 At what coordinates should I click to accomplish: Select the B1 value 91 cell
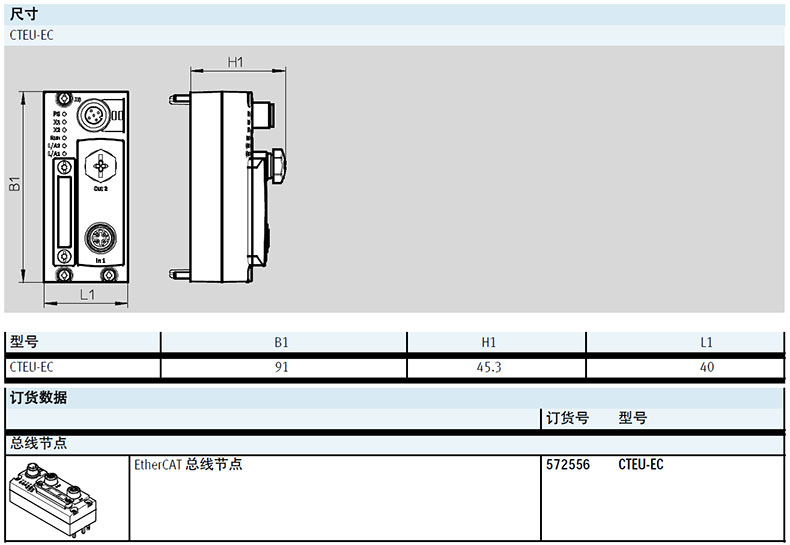pyautogui.click(x=282, y=367)
